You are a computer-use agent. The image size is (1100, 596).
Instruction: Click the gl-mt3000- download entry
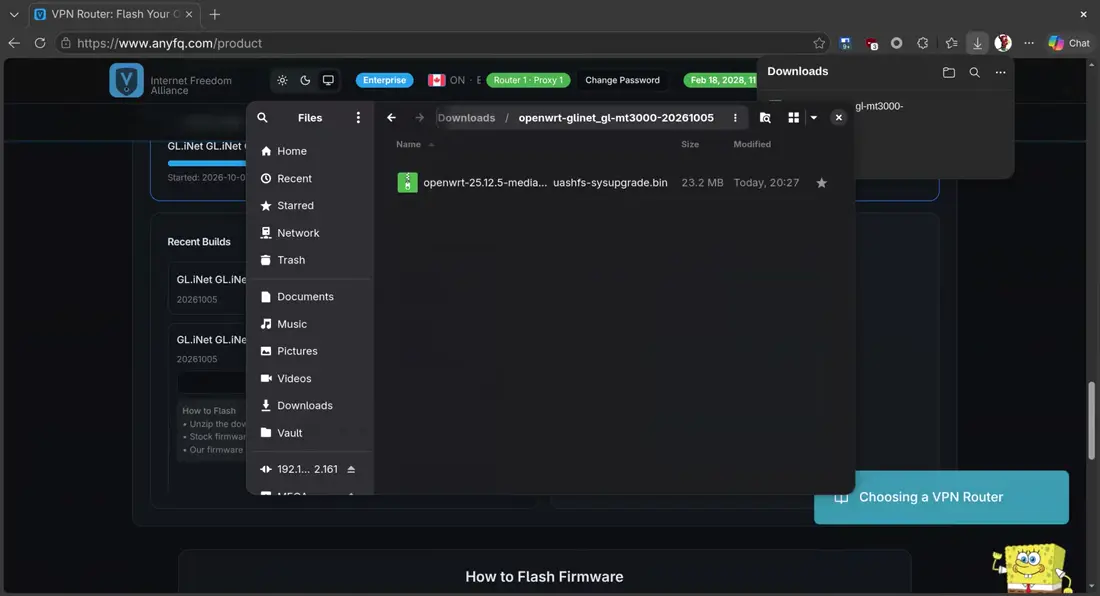pos(879,107)
